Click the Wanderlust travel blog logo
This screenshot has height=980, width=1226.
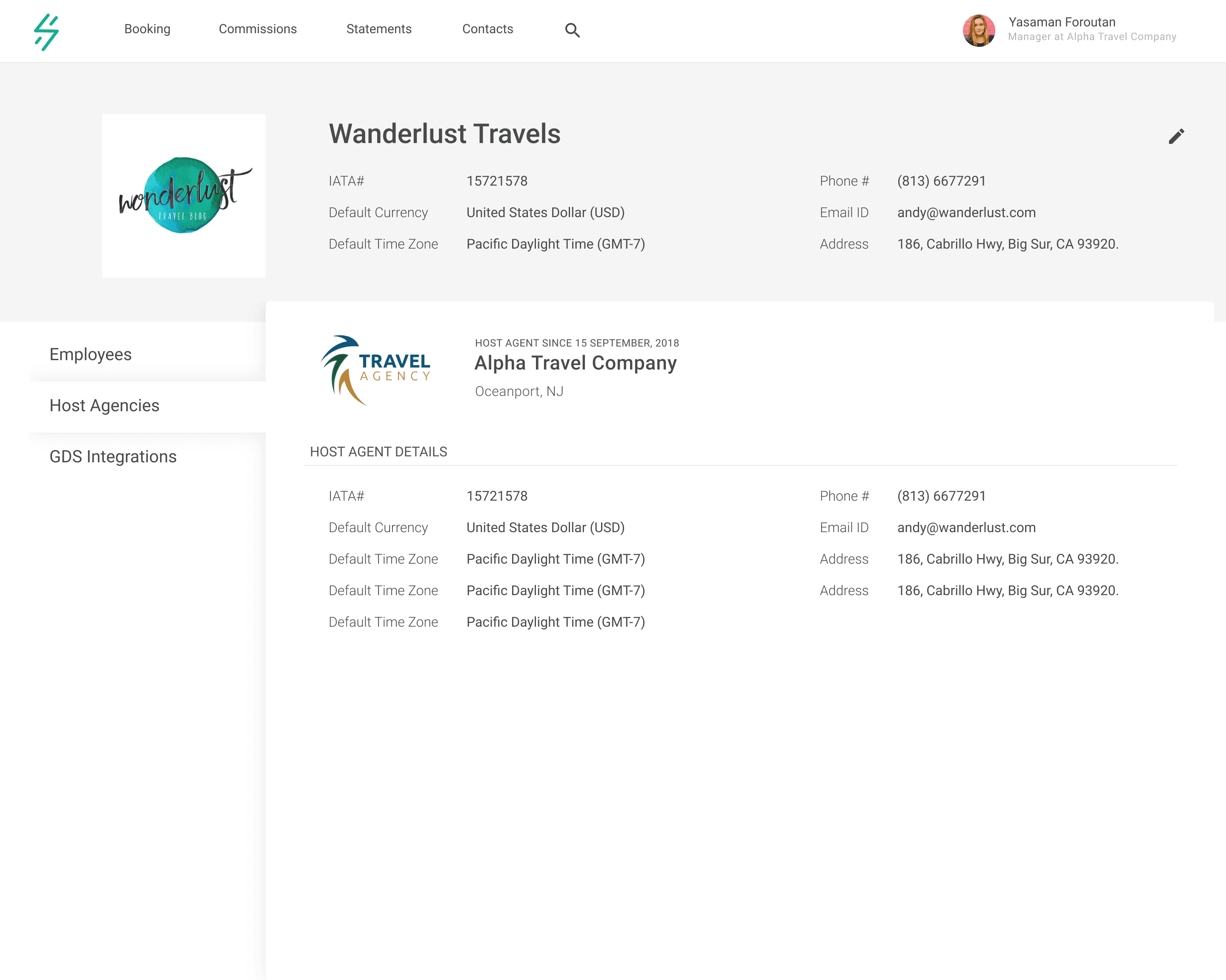(x=183, y=196)
